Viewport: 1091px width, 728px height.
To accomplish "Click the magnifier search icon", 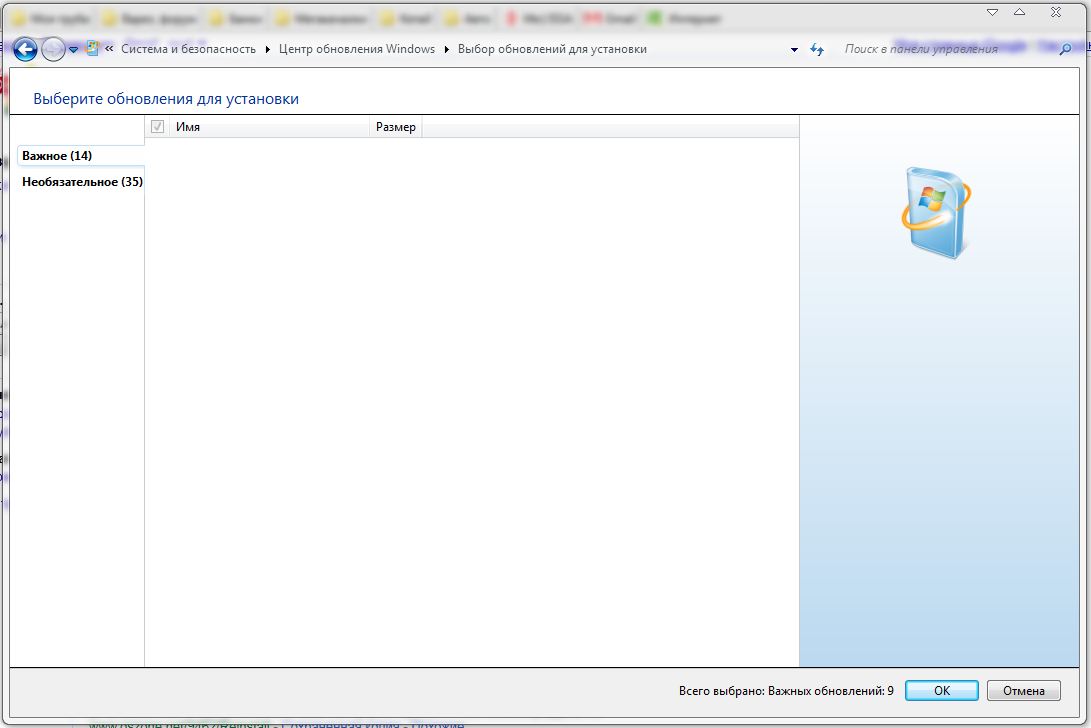I will click(1065, 49).
